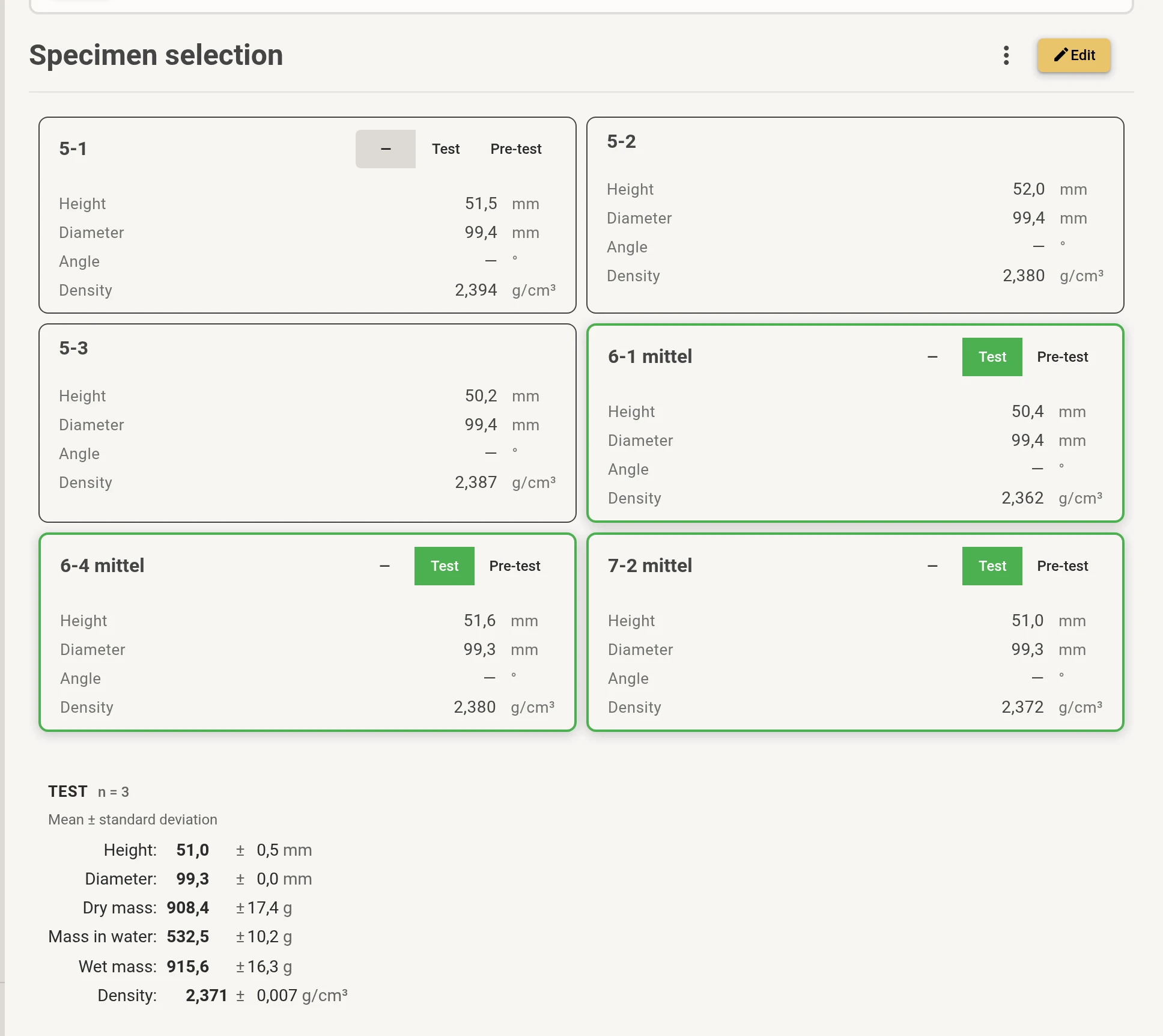Click density value 2,387 in 5-3
This screenshot has height=1036, width=1163.
click(x=476, y=483)
